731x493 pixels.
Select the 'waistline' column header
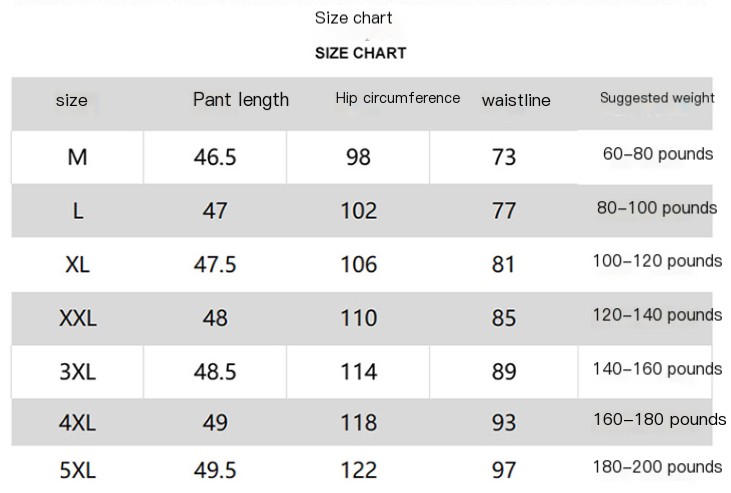[516, 100]
